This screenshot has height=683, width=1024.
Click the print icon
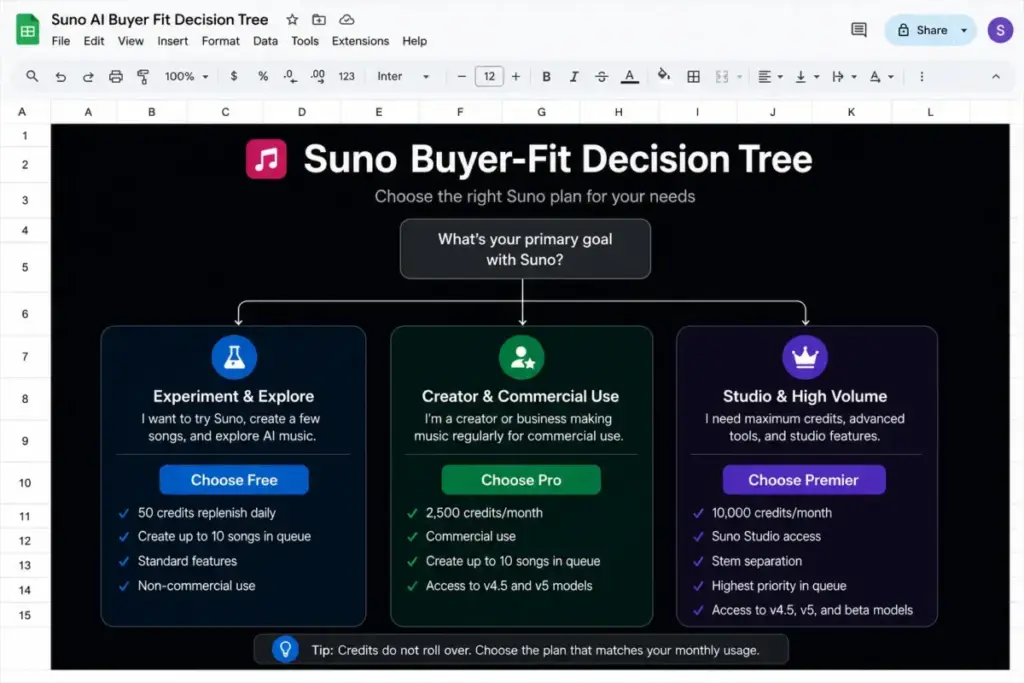tap(116, 76)
